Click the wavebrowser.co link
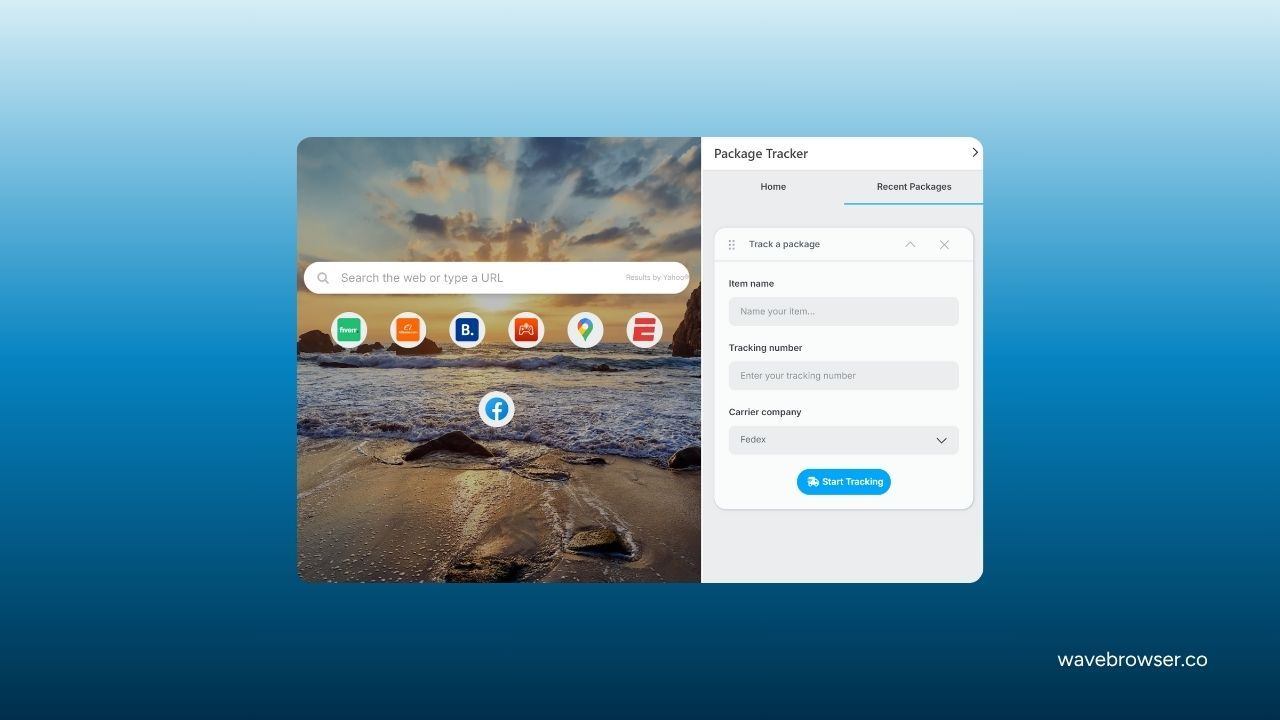Image resolution: width=1280 pixels, height=720 pixels. pyautogui.click(x=1132, y=660)
